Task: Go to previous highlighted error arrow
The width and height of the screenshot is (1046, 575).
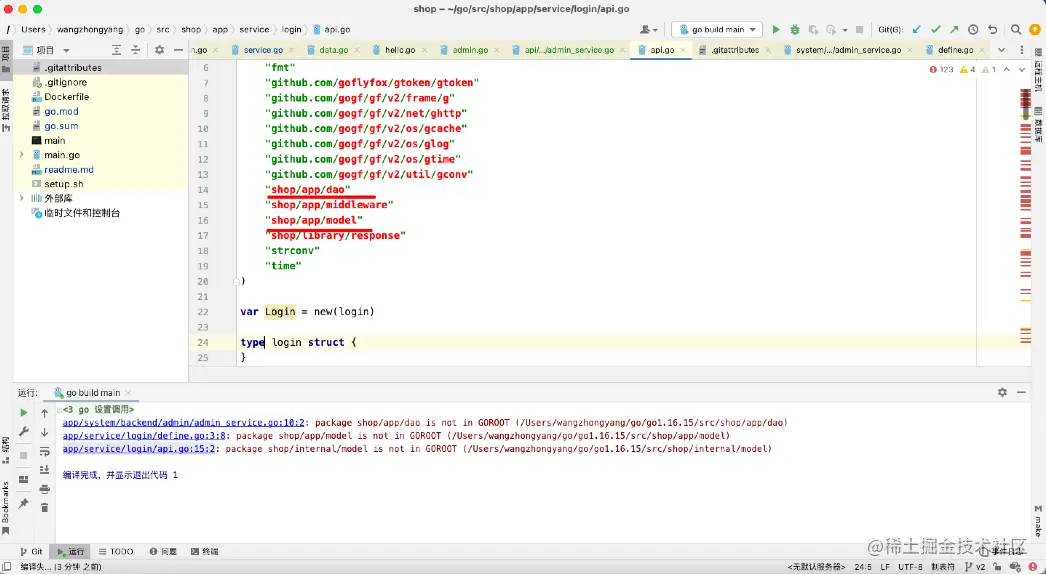Action: [1007, 69]
